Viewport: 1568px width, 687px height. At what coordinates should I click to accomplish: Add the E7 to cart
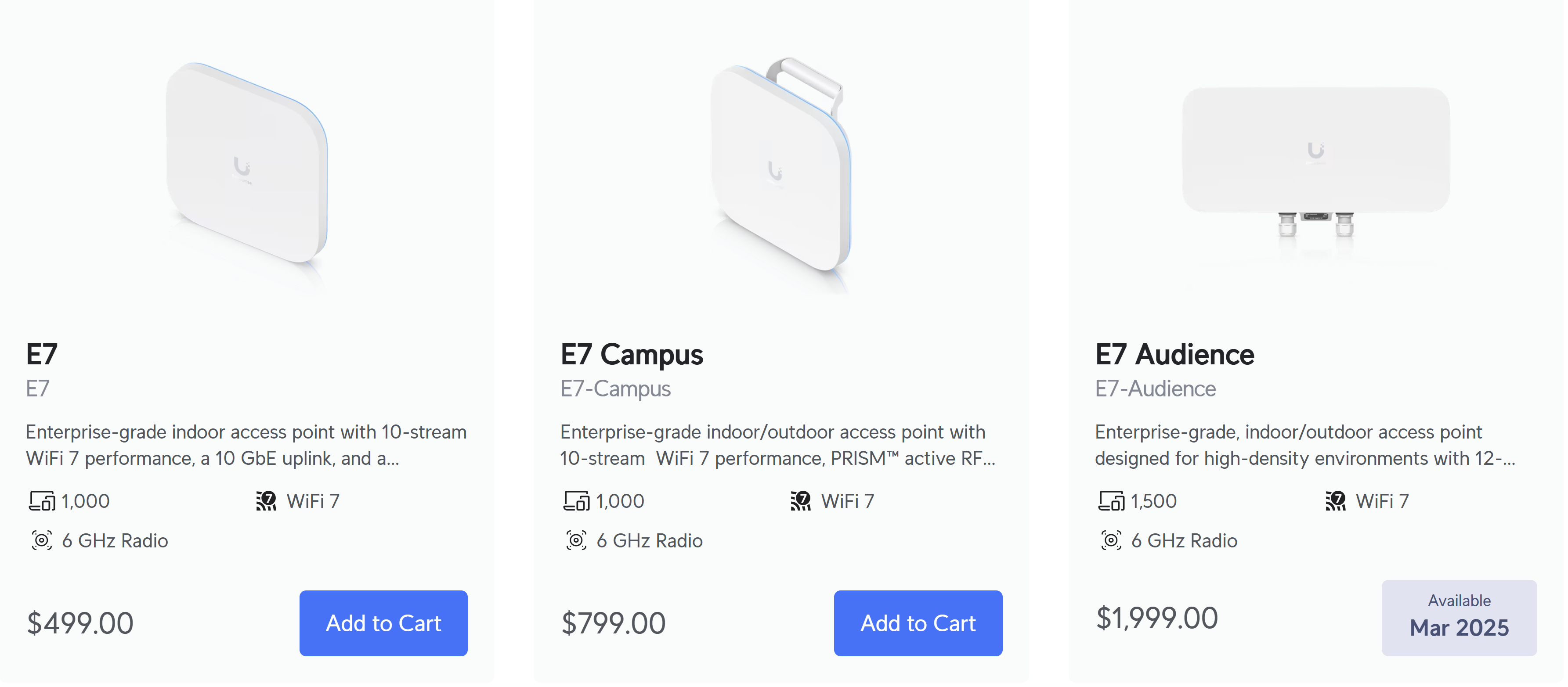coord(383,624)
